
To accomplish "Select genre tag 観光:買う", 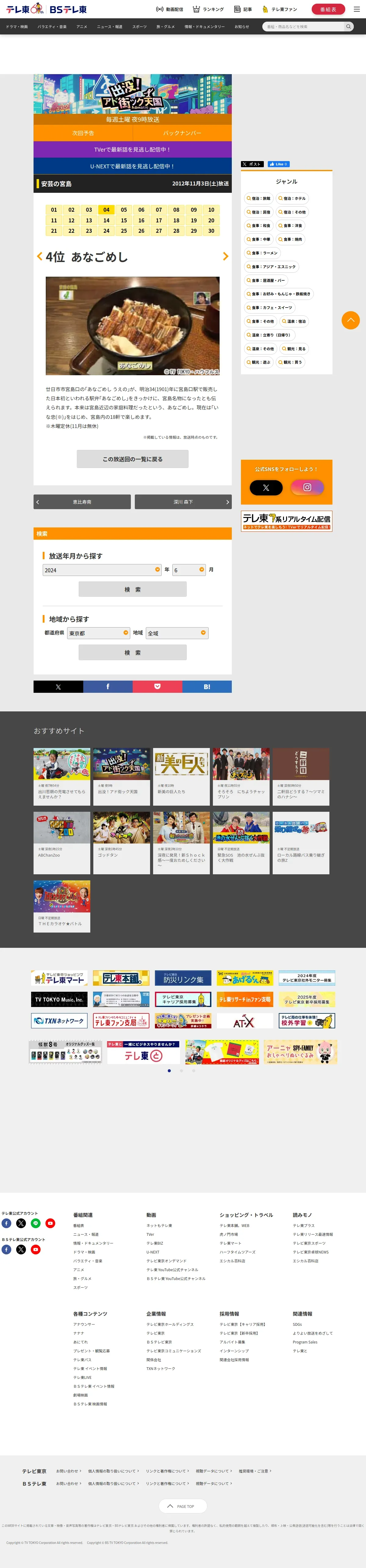I will (x=290, y=362).
